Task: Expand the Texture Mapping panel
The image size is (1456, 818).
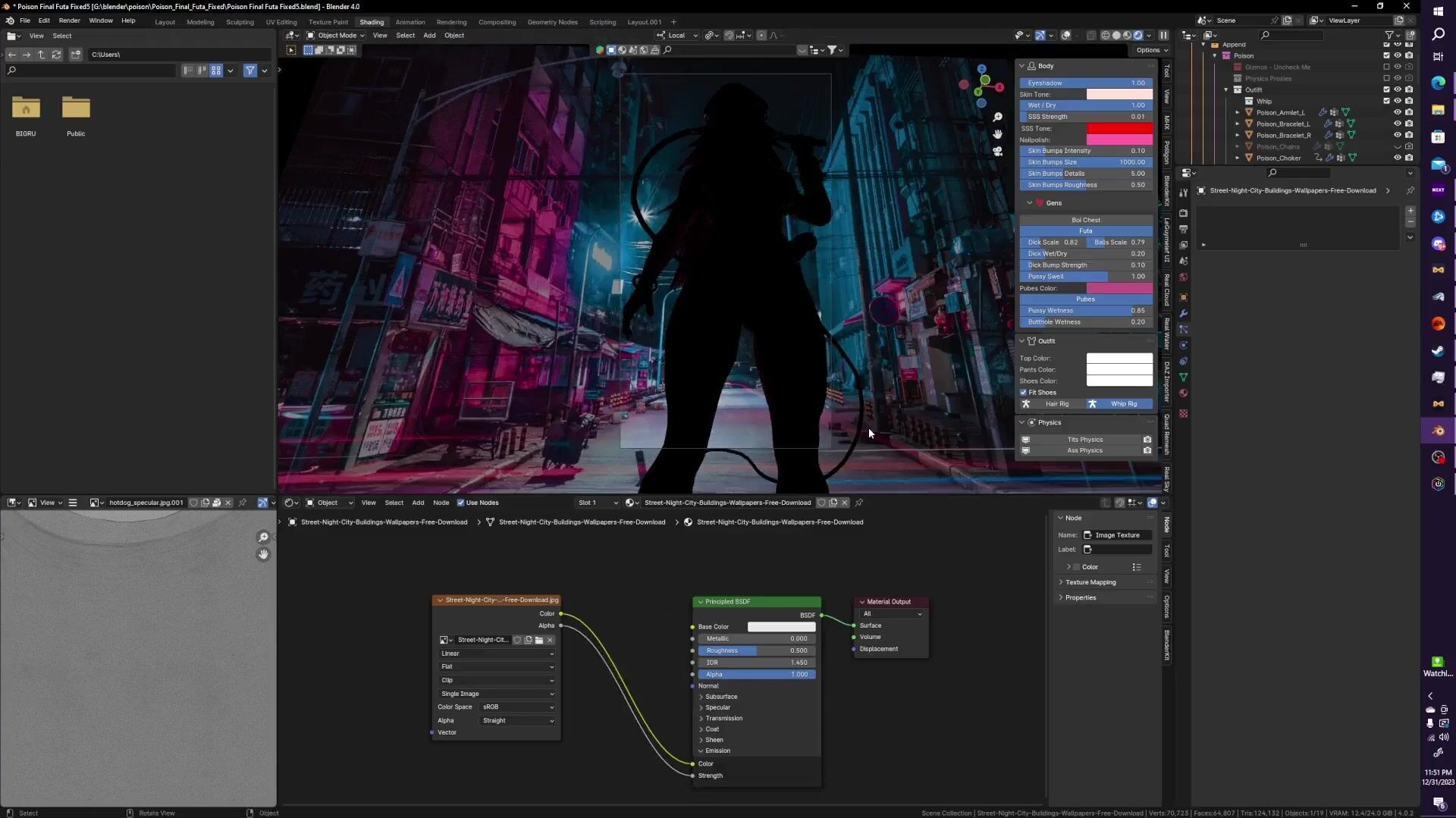Action: 1090,582
